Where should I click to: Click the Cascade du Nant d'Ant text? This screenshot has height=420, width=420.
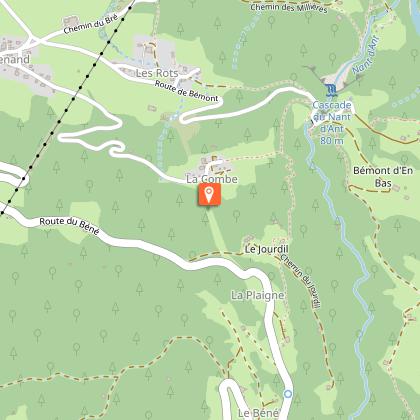[x=332, y=123]
